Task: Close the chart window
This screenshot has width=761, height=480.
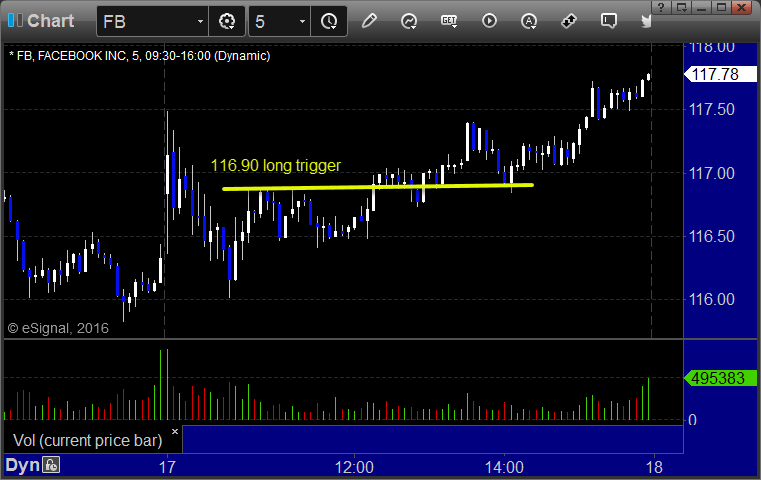Action: 742,7
